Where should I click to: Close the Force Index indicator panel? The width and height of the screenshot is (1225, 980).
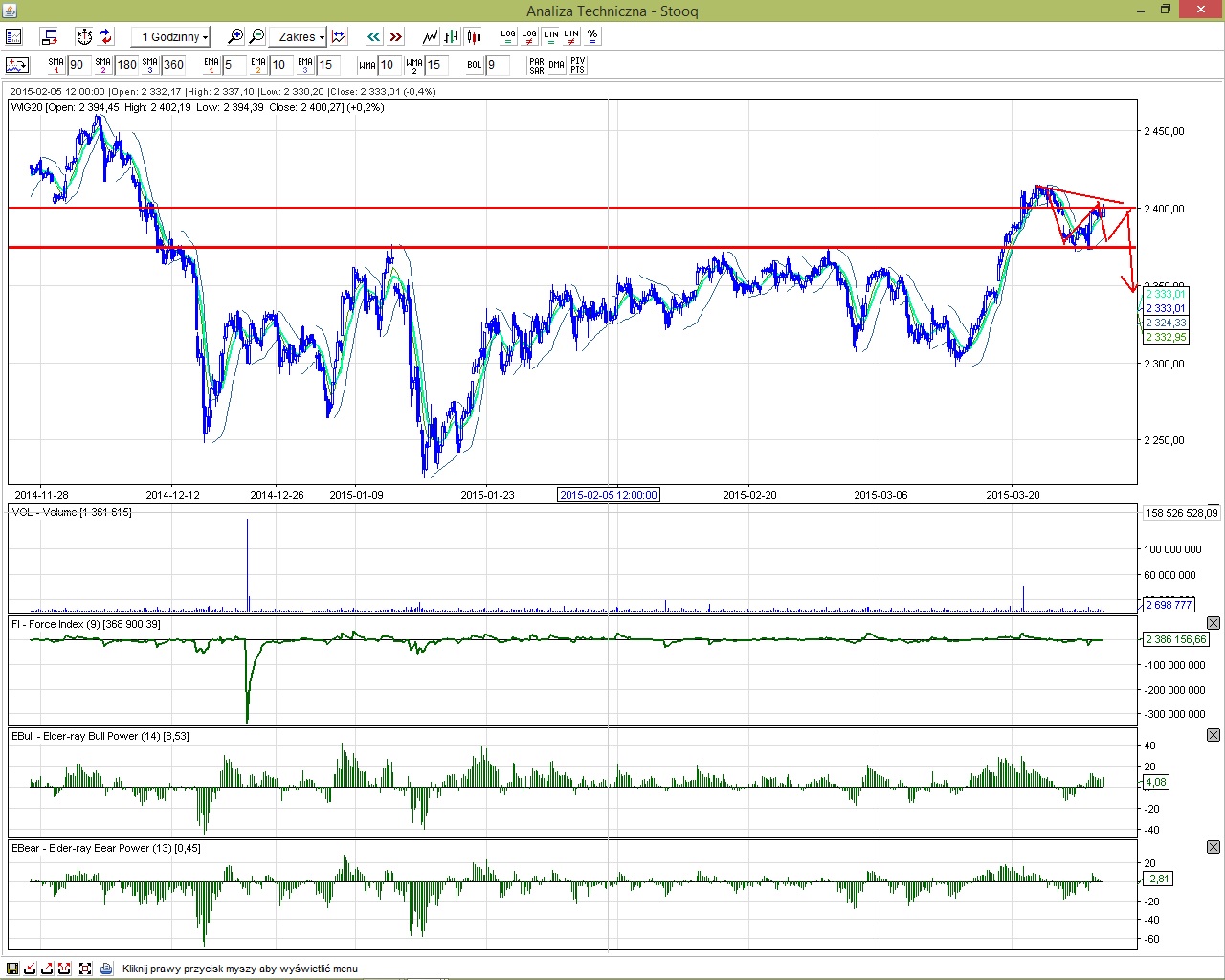[1214, 624]
